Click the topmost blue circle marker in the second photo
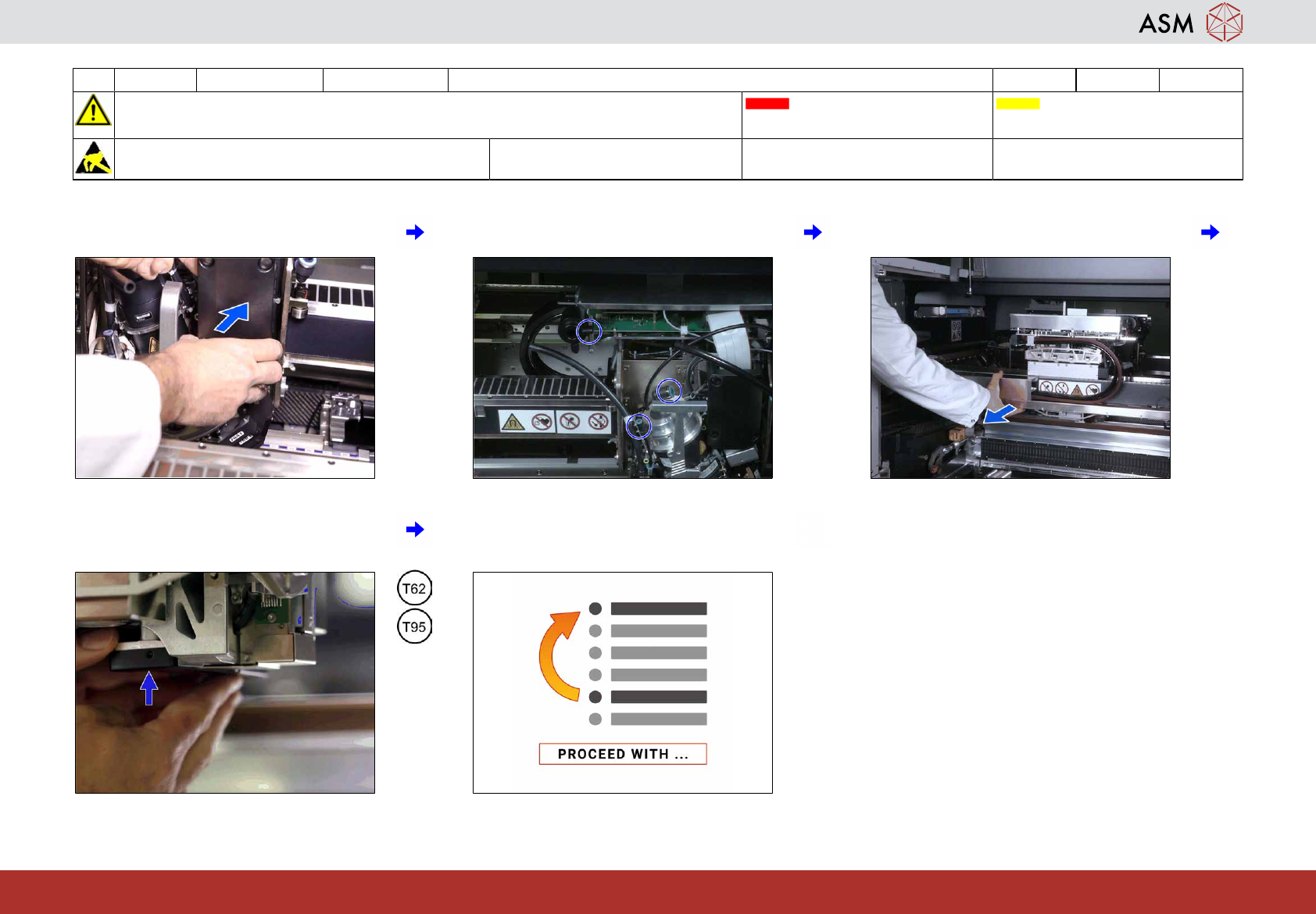The image size is (1316, 914). click(588, 331)
